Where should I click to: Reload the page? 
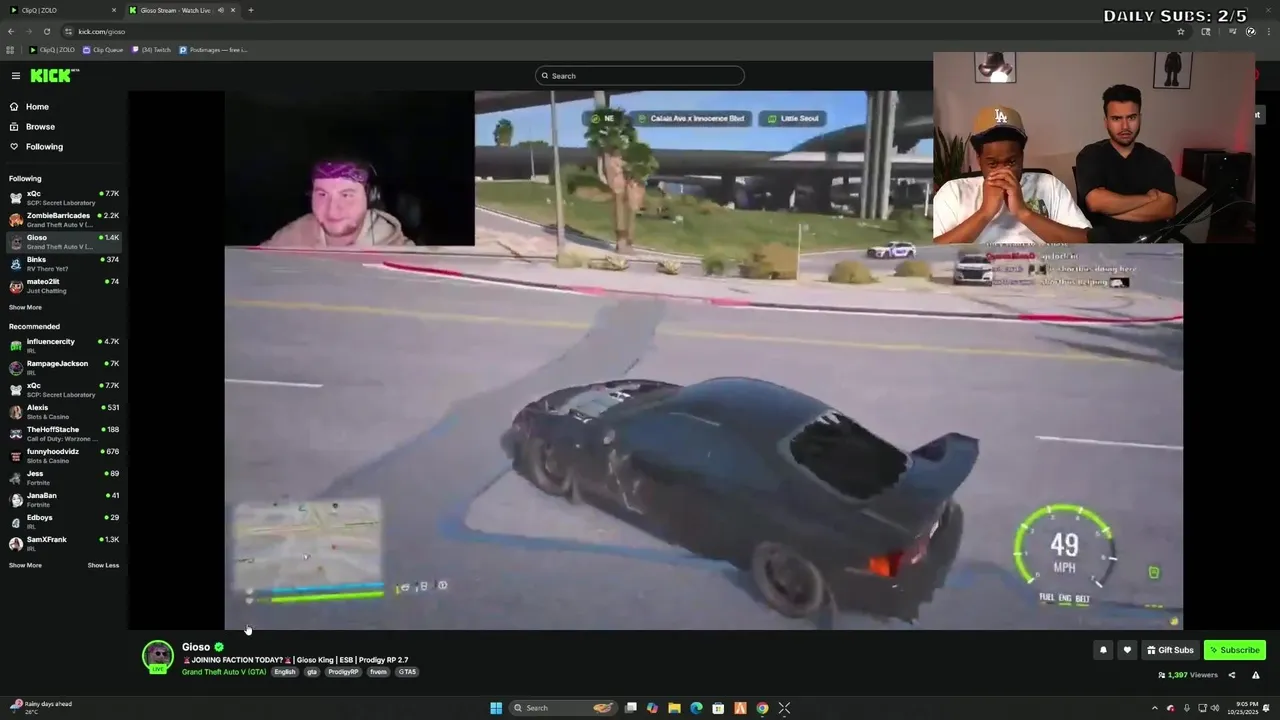click(x=46, y=31)
